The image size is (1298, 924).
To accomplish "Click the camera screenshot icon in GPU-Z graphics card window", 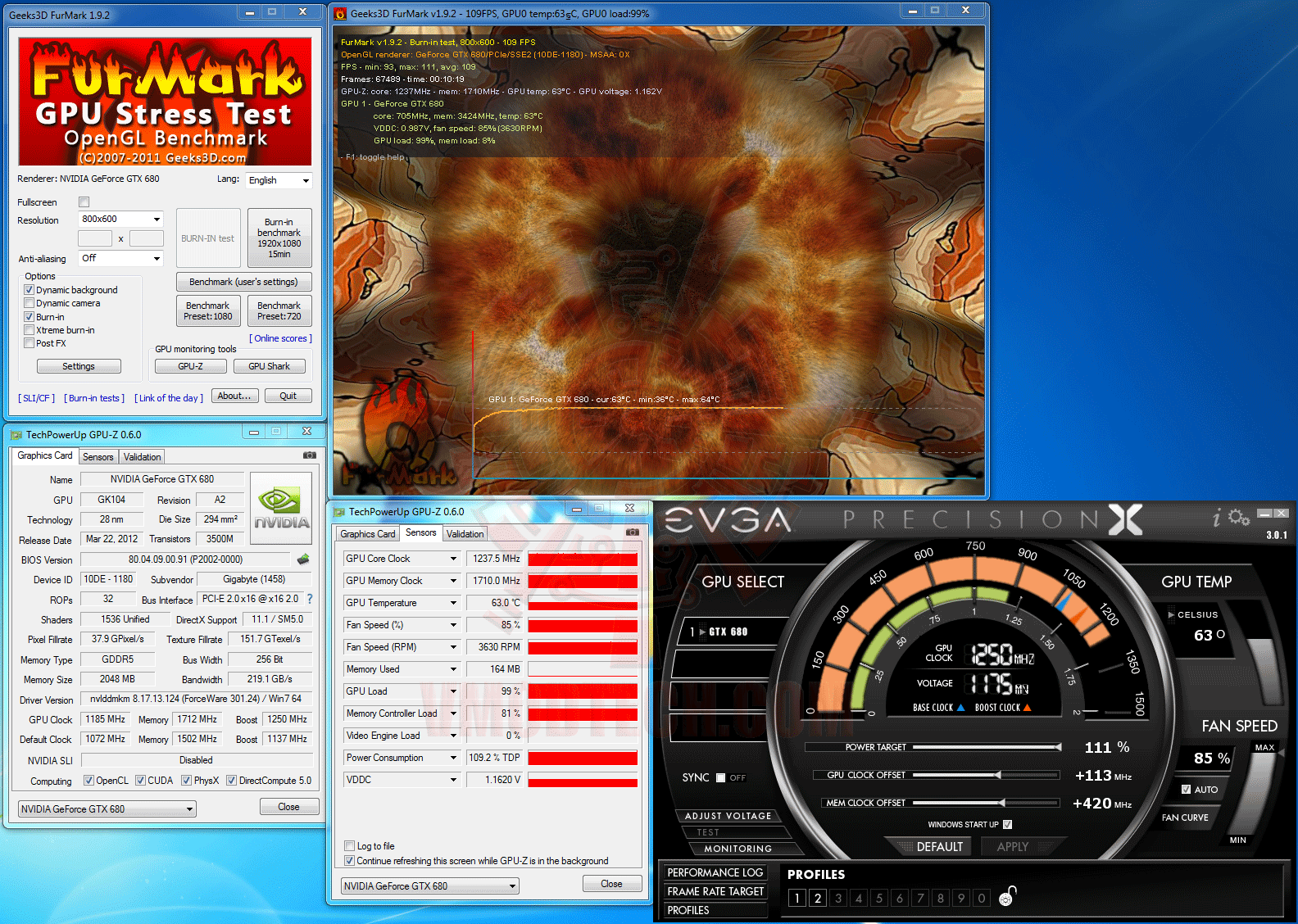I will click(x=310, y=455).
